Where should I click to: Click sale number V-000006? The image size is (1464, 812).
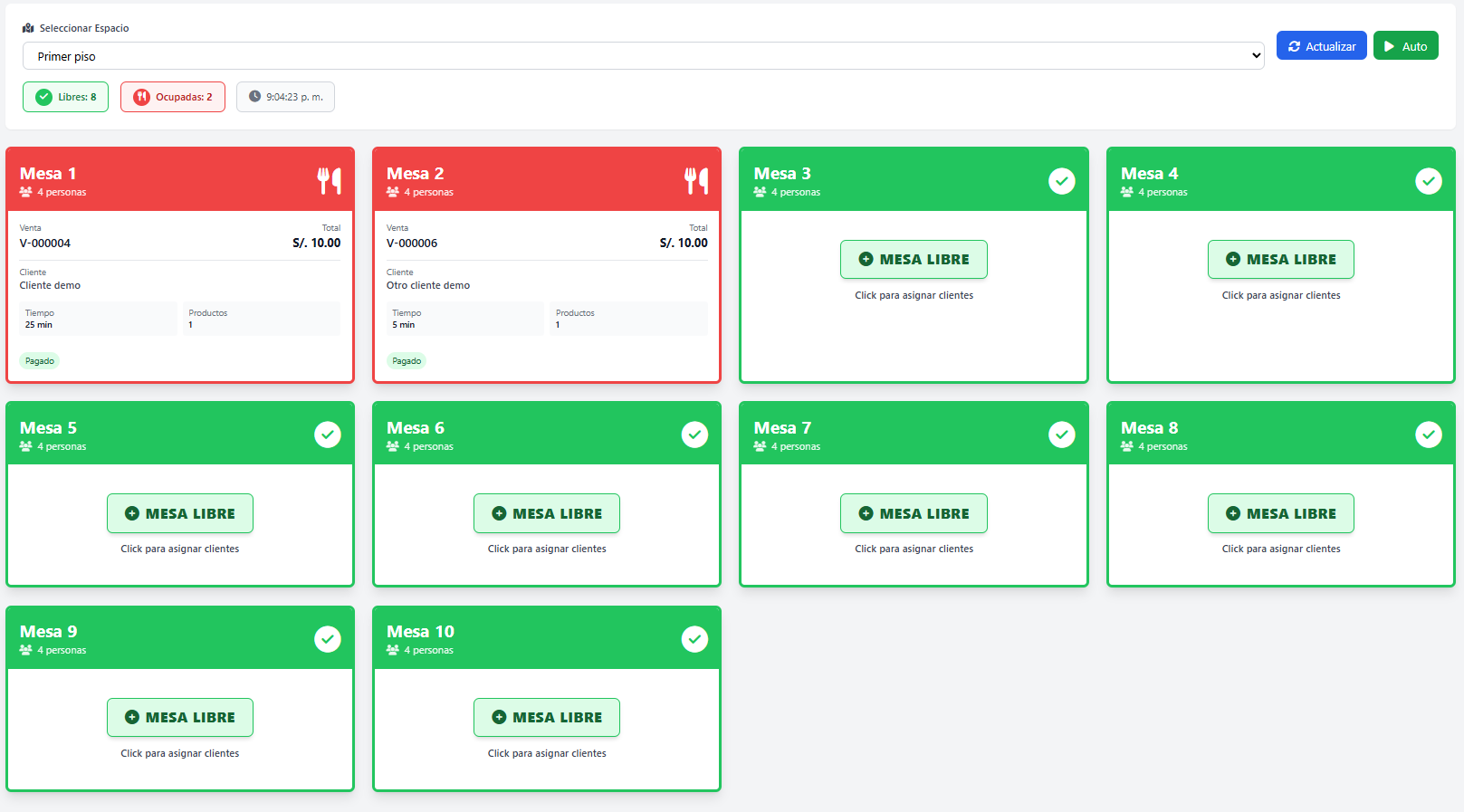pos(412,244)
